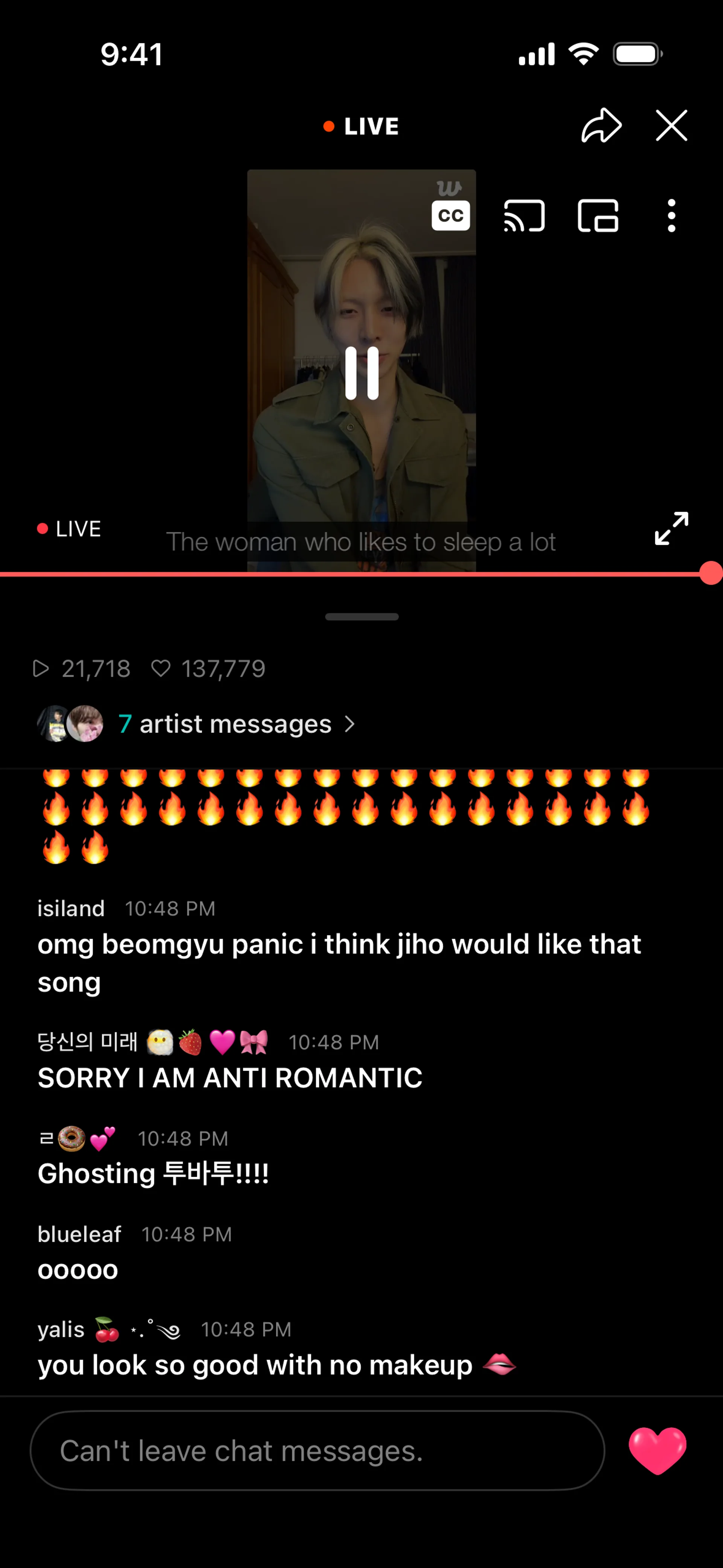Screen dimensions: 723x1568
Task: Expand video to fullscreen
Action: 671,528
